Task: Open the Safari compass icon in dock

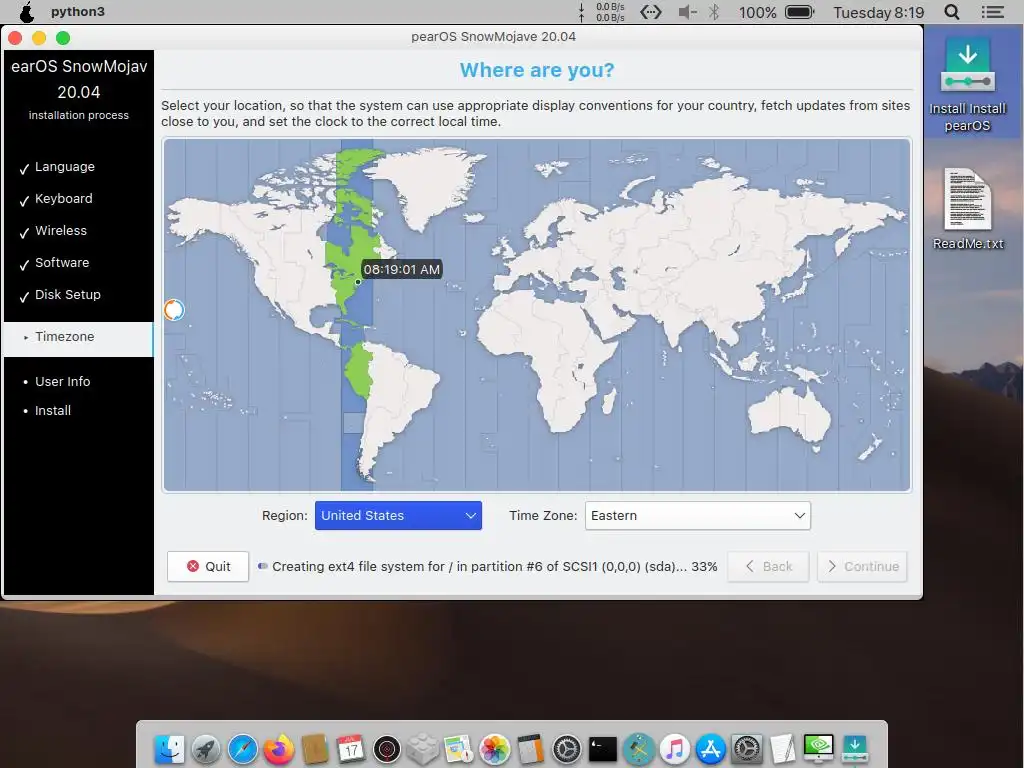Action: click(x=242, y=749)
